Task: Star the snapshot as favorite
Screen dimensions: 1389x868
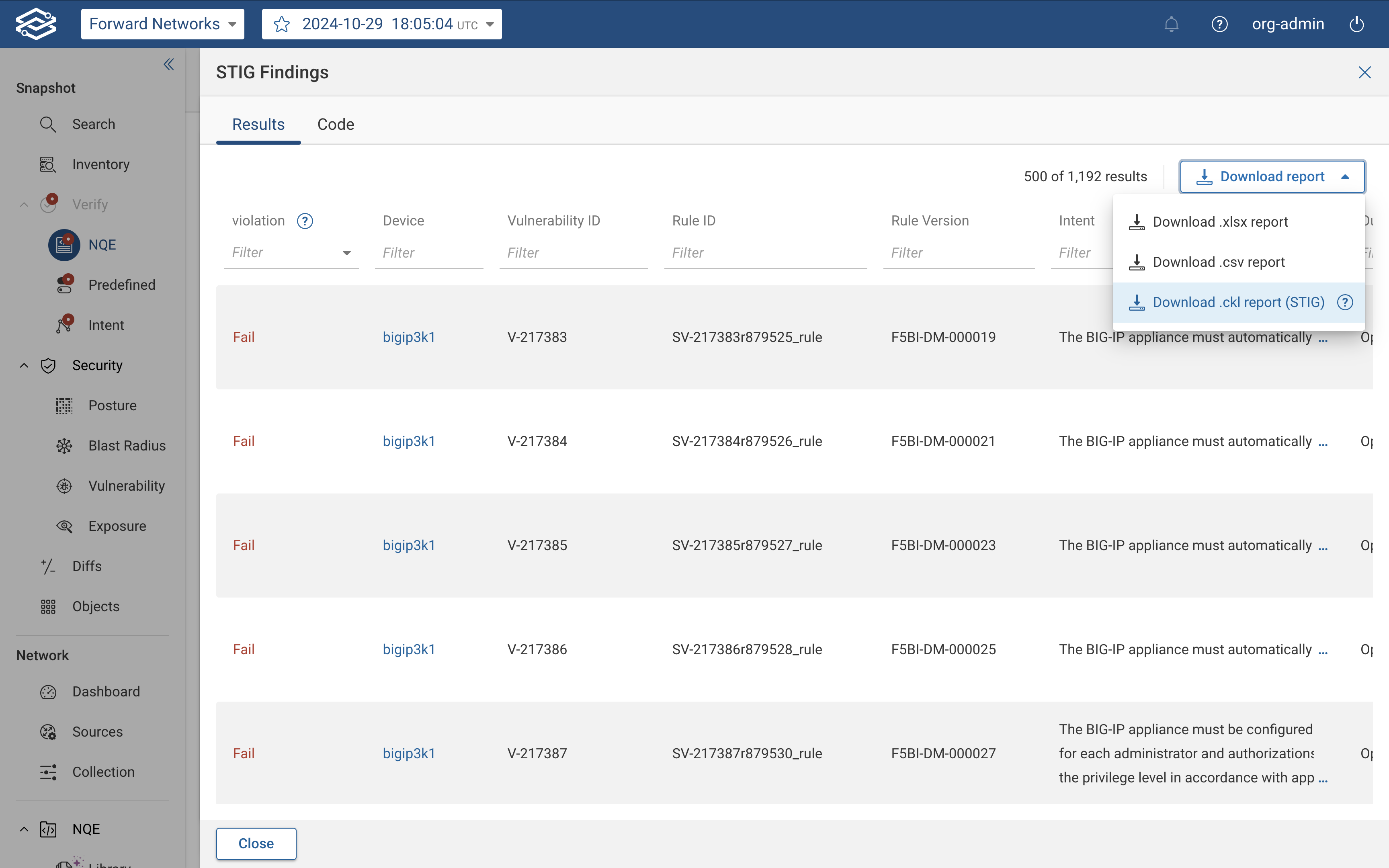Action: pos(282,24)
